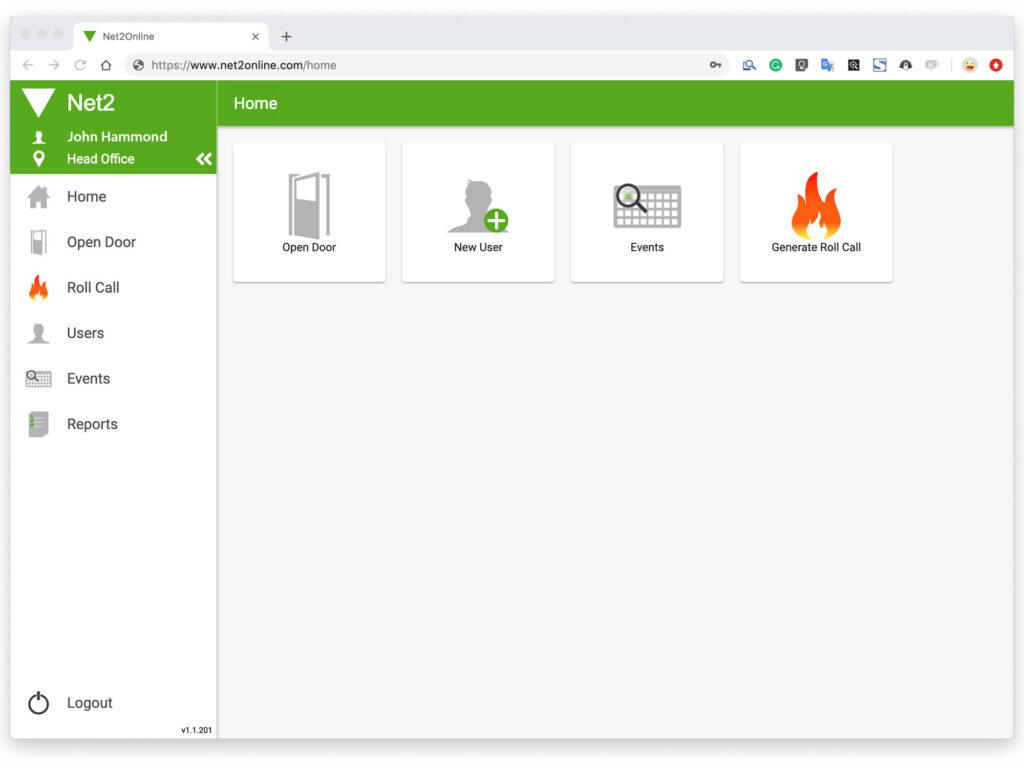Click the user icon beside John Hammond
The image size is (1024, 768).
(39, 136)
